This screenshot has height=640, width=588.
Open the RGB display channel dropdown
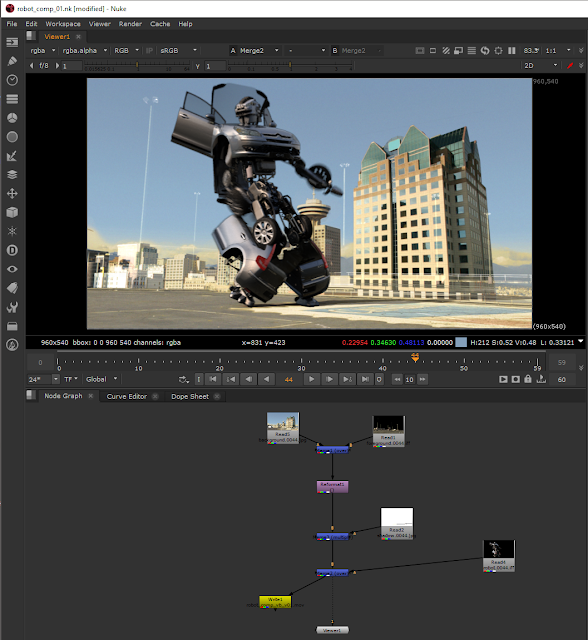126,51
